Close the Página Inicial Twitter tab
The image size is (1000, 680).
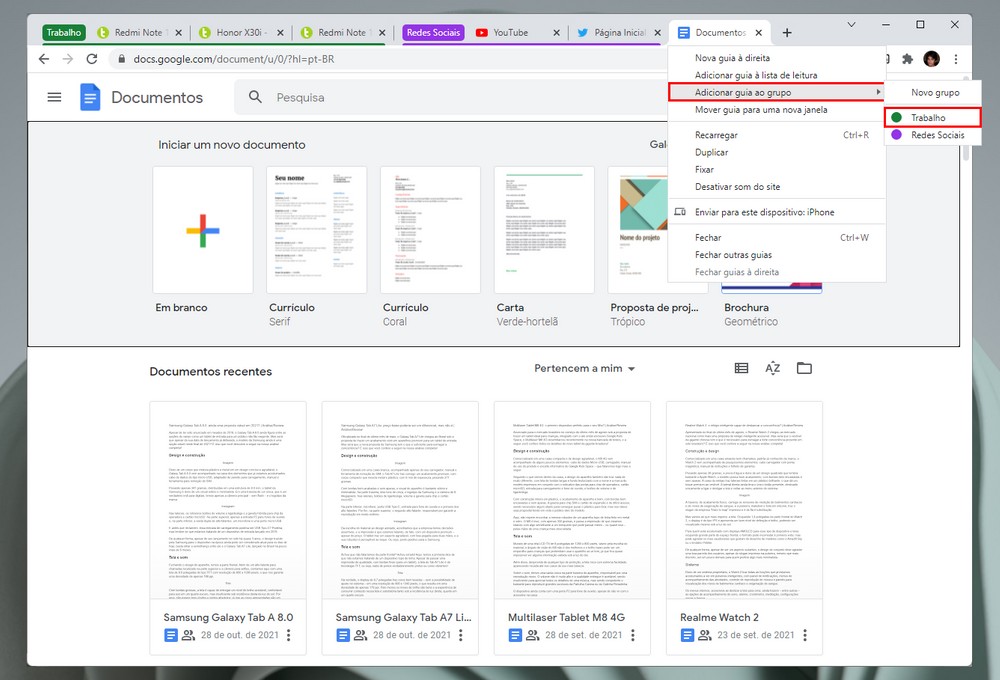click(658, 33)
